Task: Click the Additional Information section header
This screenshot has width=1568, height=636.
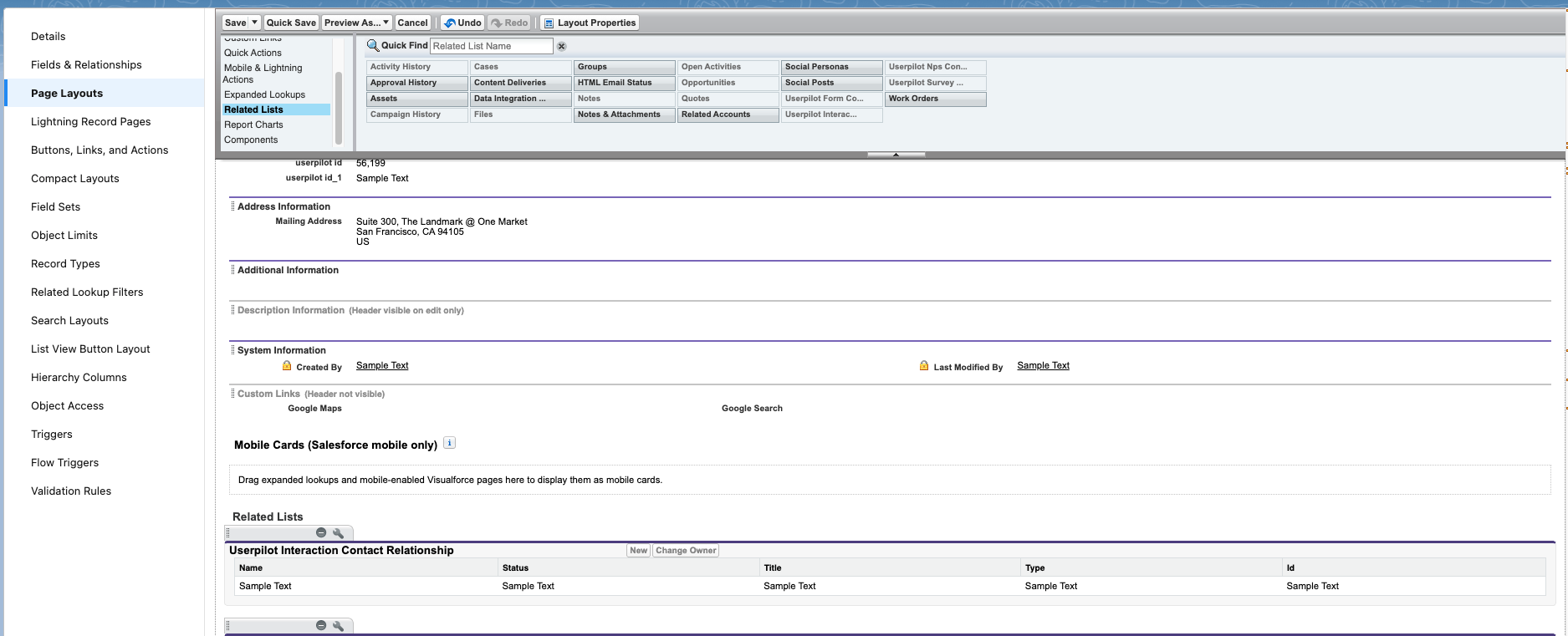Action: pyautogui.click(x=288, y=270)
